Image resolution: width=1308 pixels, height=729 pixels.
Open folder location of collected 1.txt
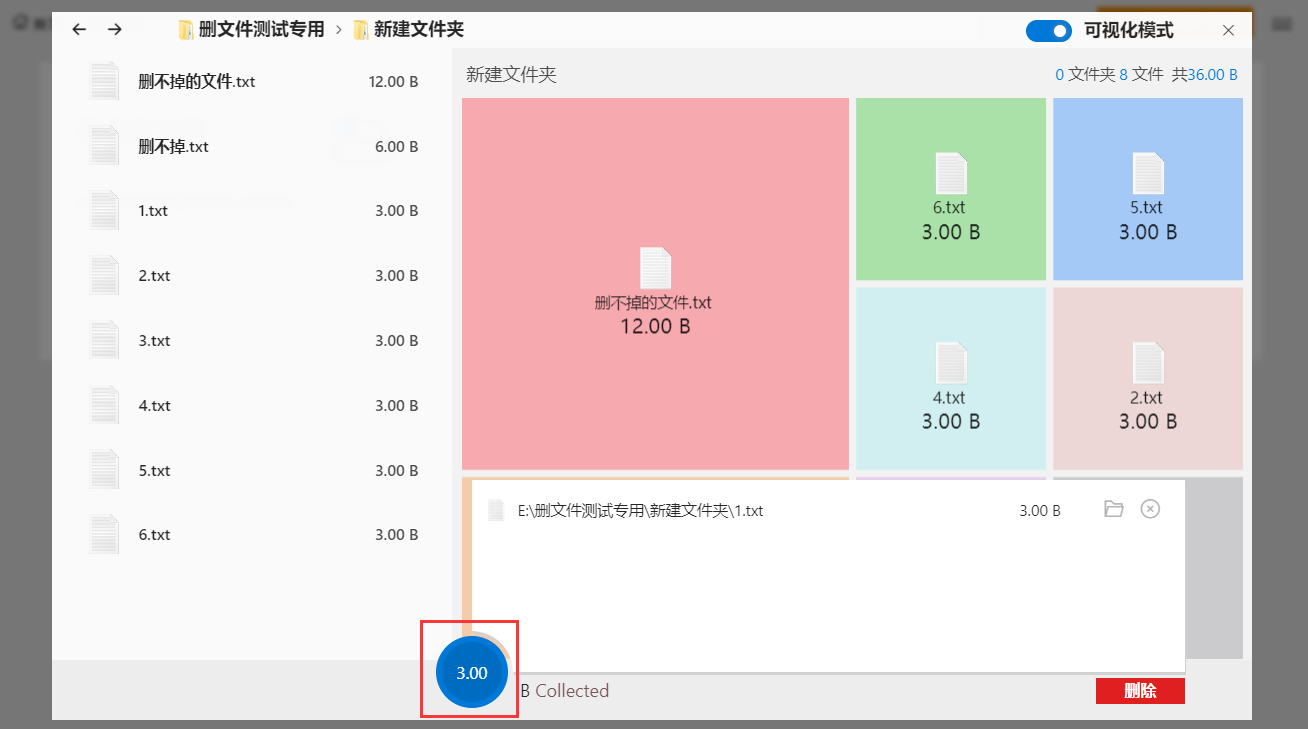(x=1114, y=509)
